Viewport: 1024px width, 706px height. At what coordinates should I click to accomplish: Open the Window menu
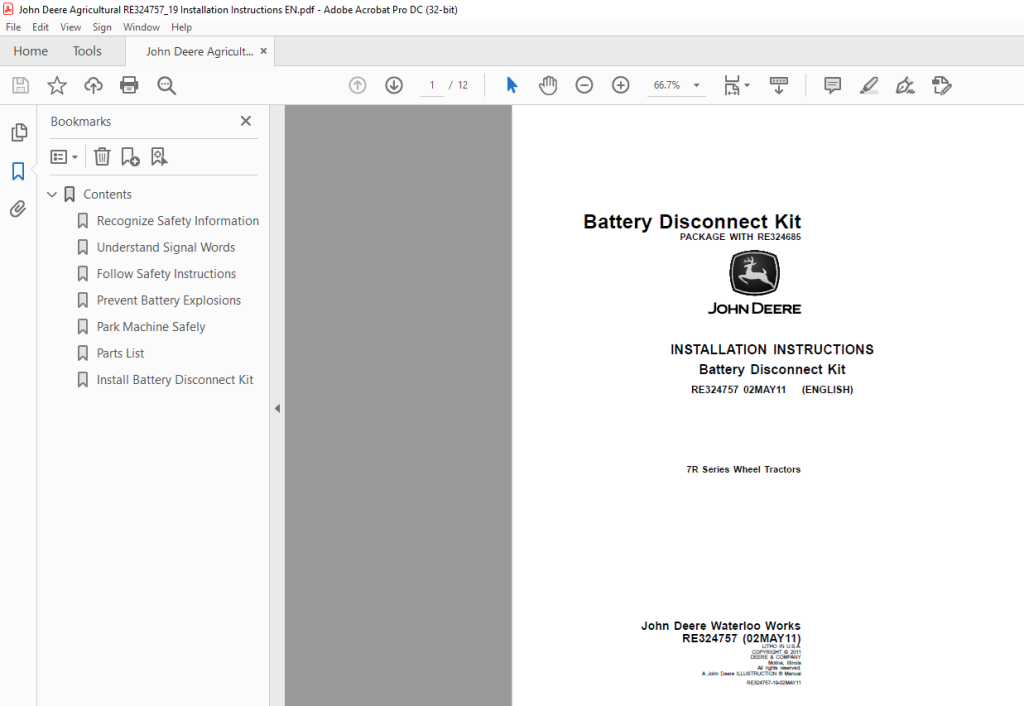pos(141,27)
